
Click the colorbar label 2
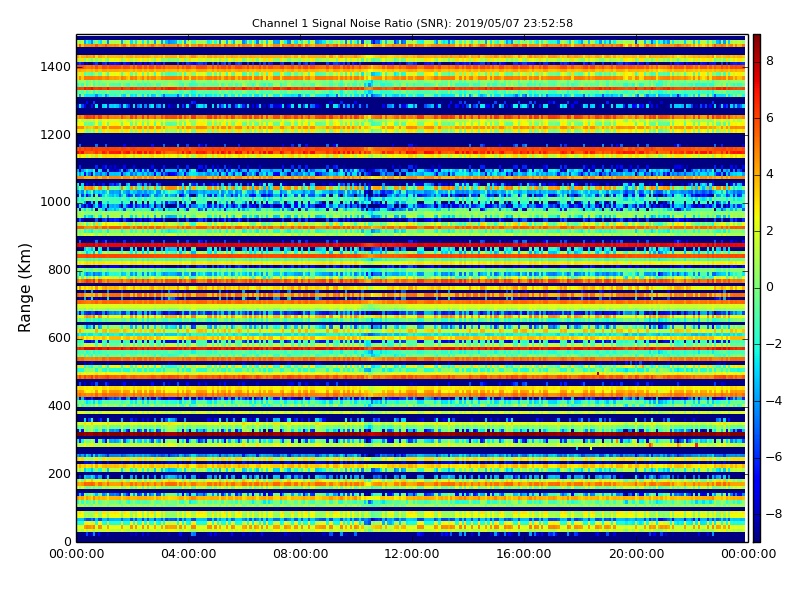click(x=770, y=231)
